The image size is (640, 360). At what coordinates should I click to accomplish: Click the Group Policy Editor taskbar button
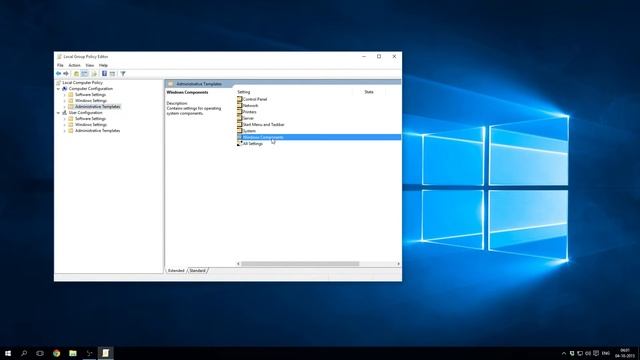click(105, 353)
